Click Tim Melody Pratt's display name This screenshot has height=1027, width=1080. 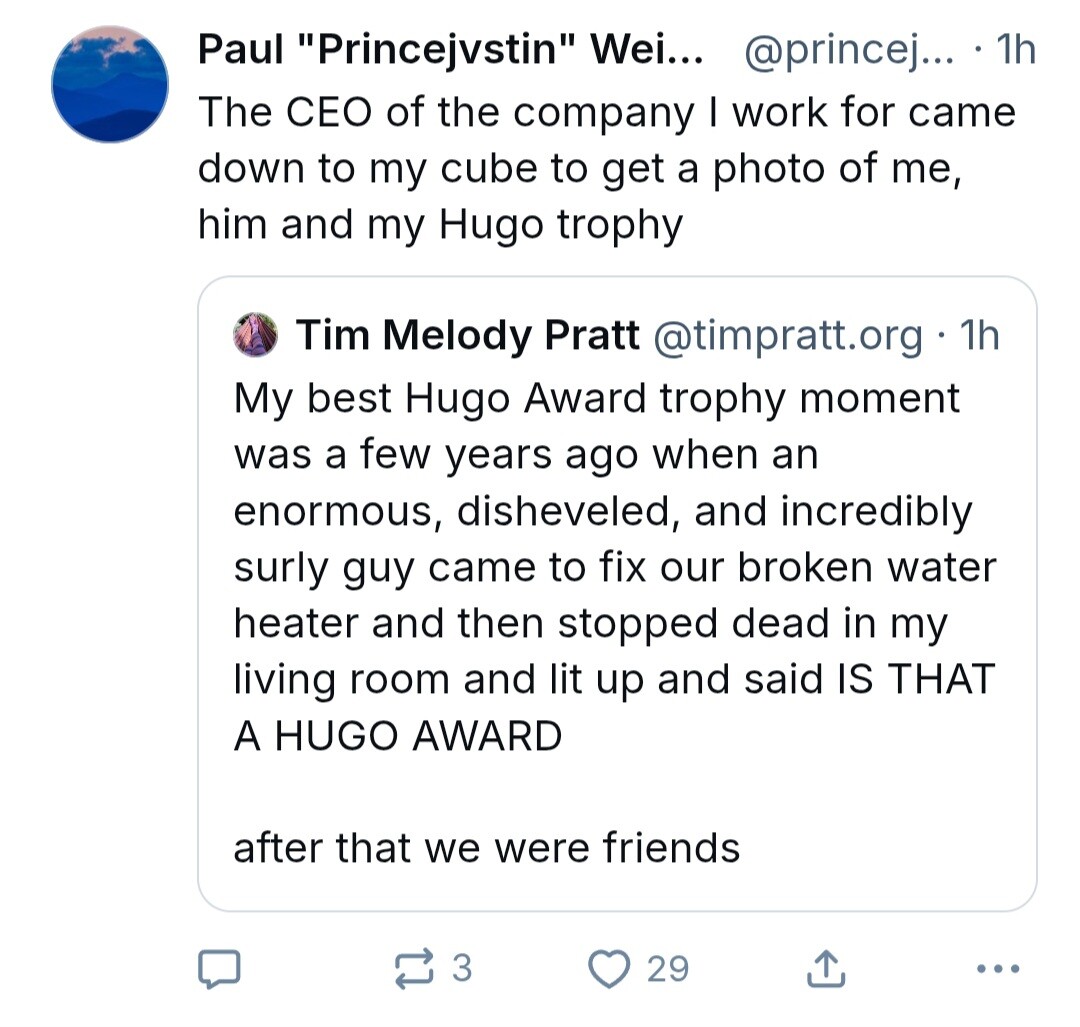coord(468,335)
